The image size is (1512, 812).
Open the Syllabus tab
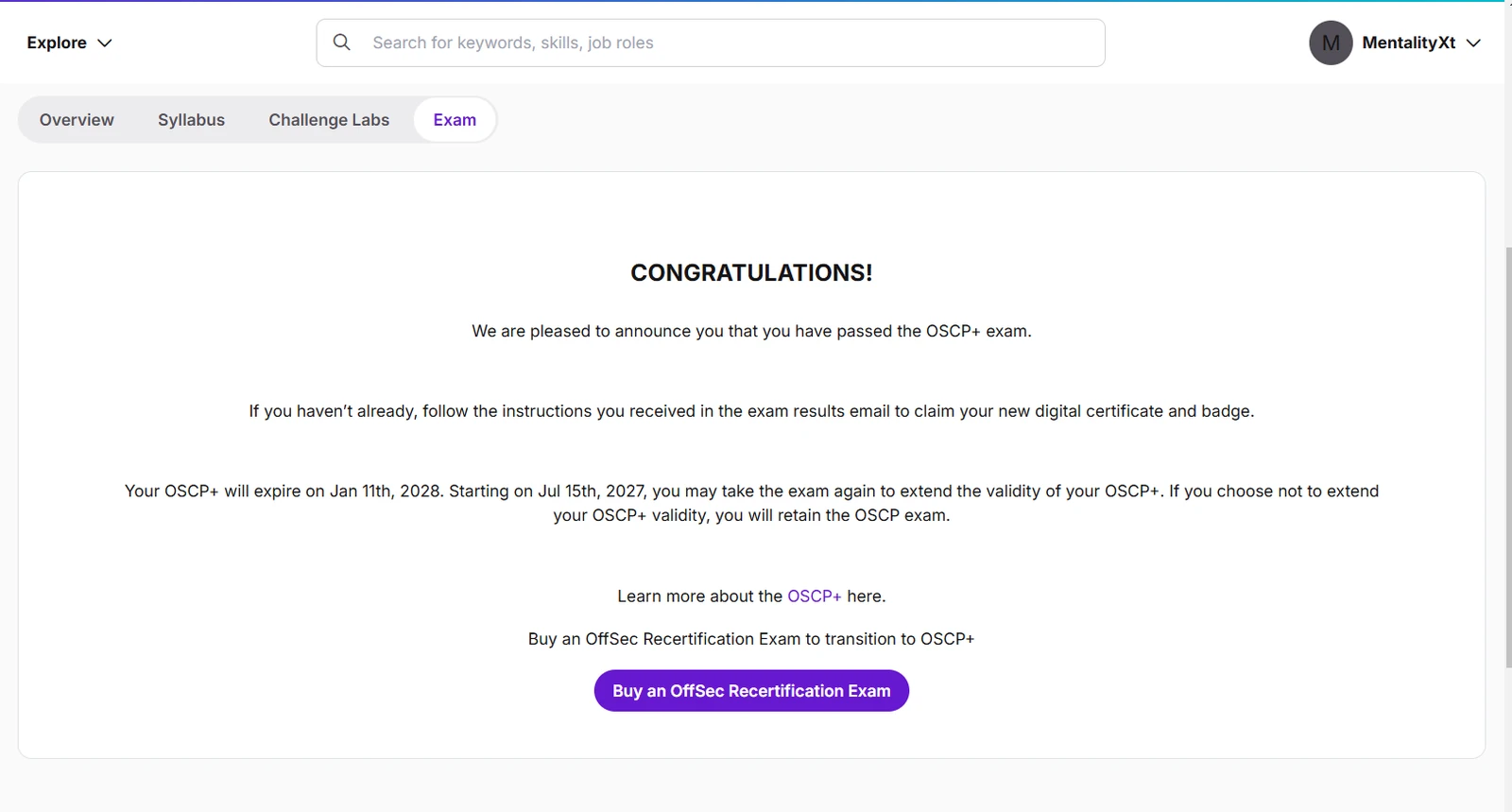(191, 120)
